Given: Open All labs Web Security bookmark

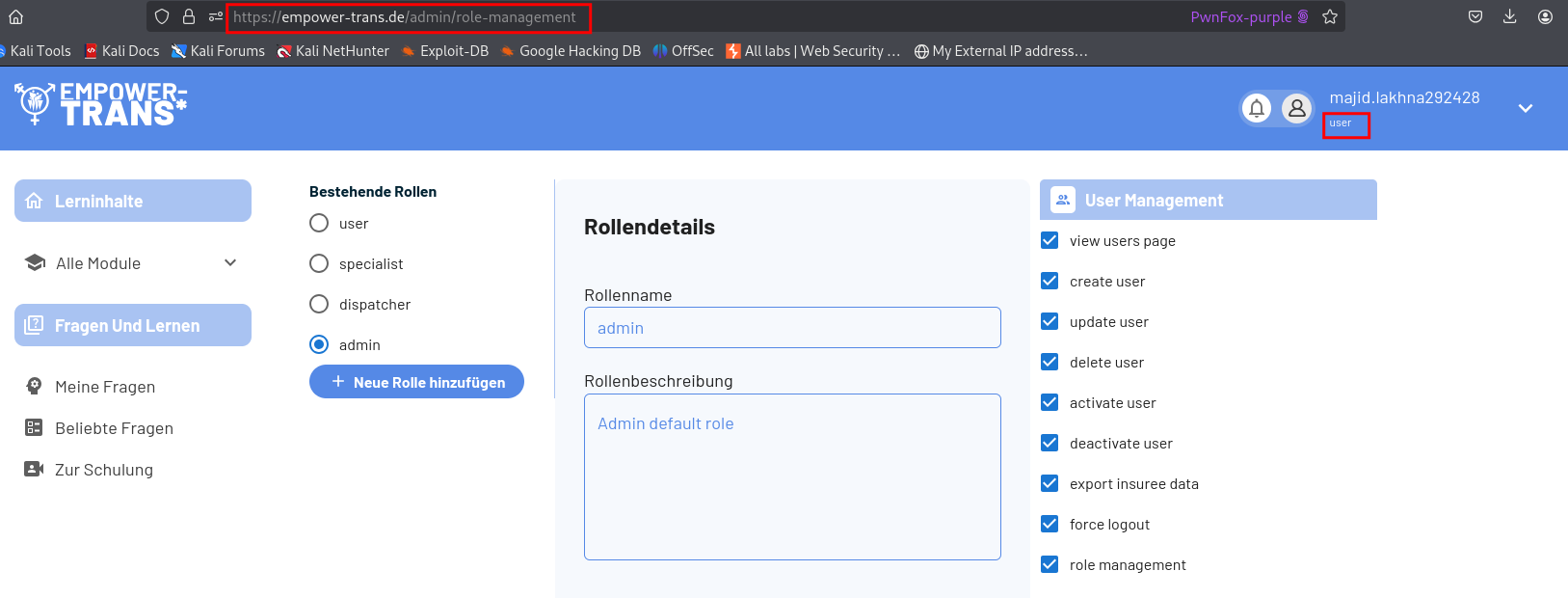Looking at the screenshot, I should (813, 51).
